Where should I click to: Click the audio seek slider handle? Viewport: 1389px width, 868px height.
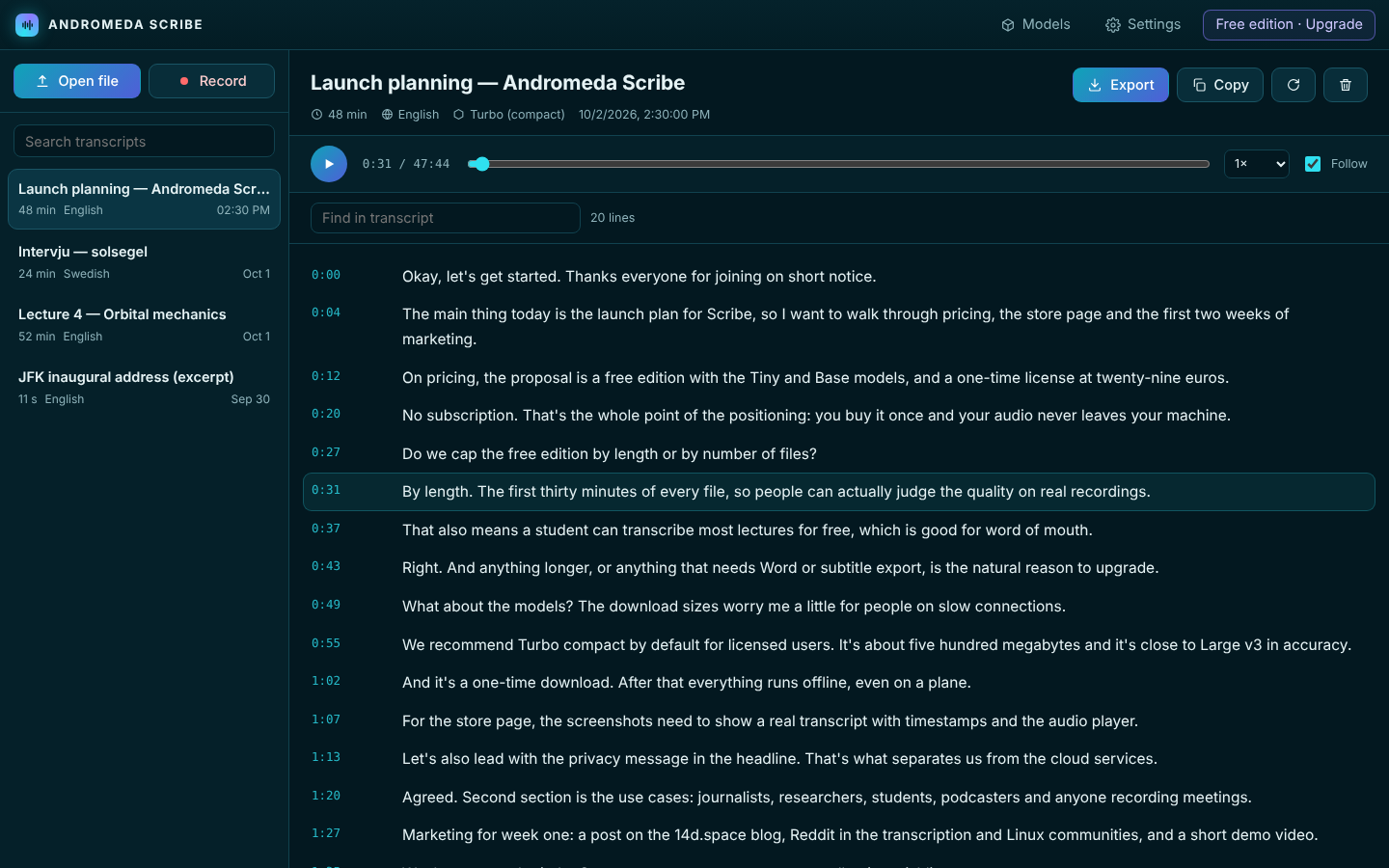click(482, 164)
